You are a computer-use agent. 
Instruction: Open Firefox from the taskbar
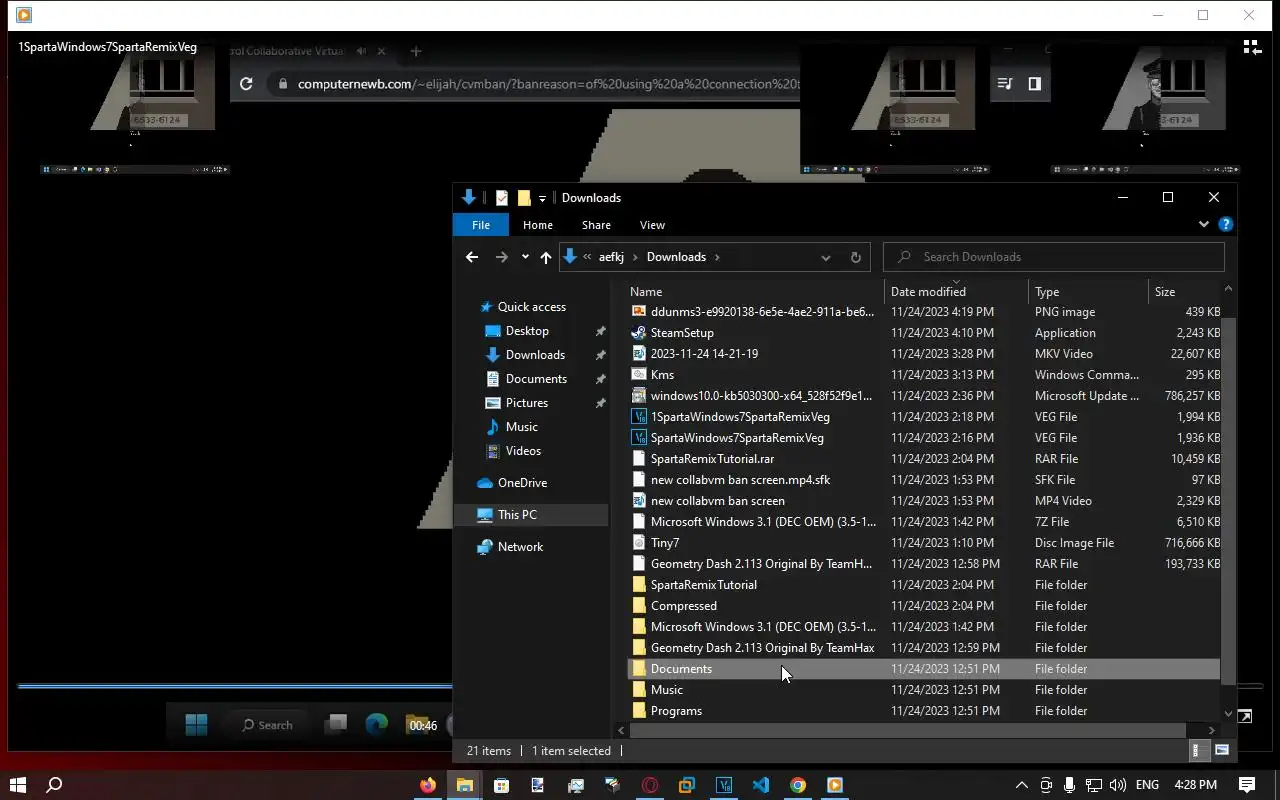[428, 785]
